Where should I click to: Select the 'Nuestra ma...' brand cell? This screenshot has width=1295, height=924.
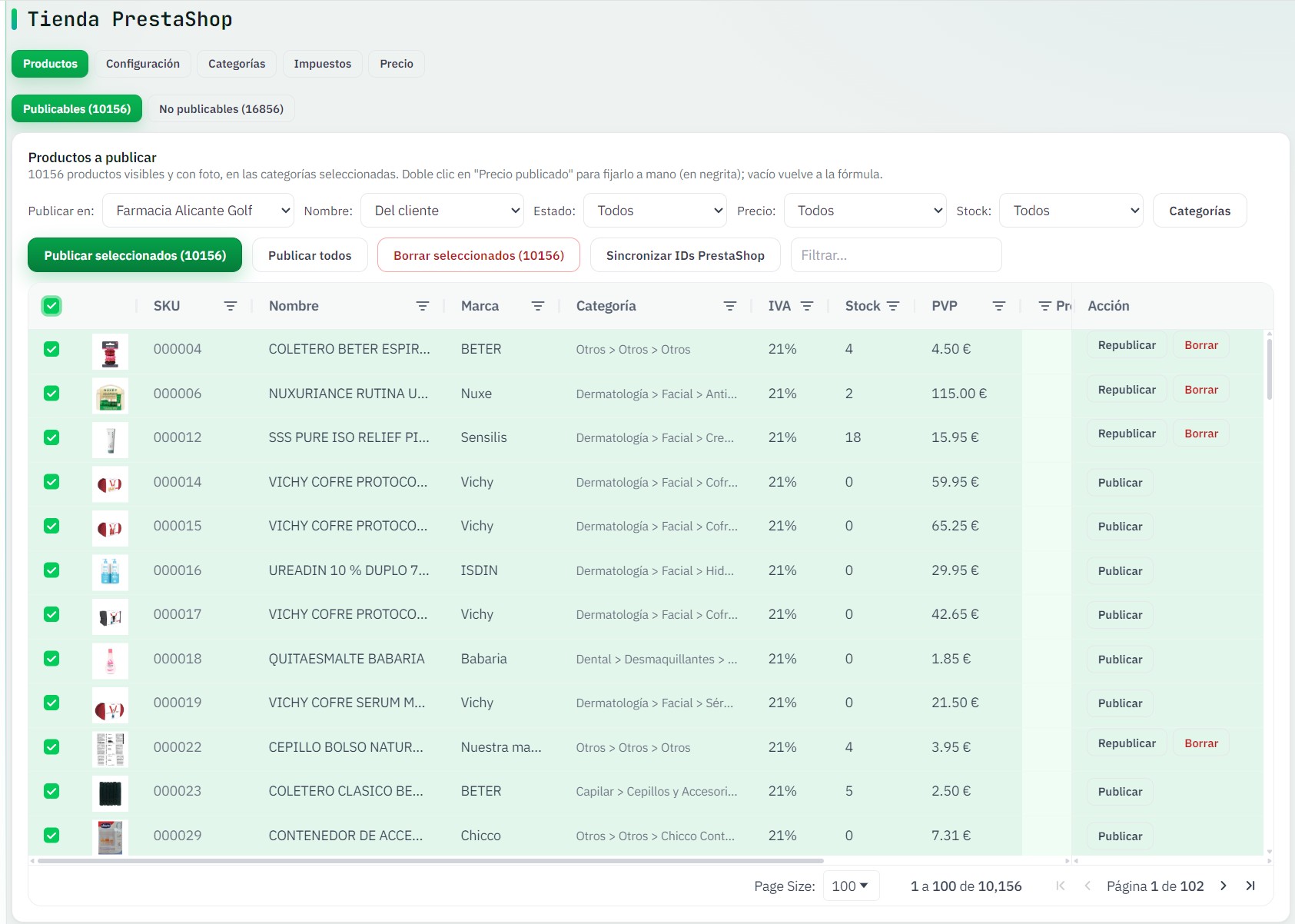coord(501,747)
